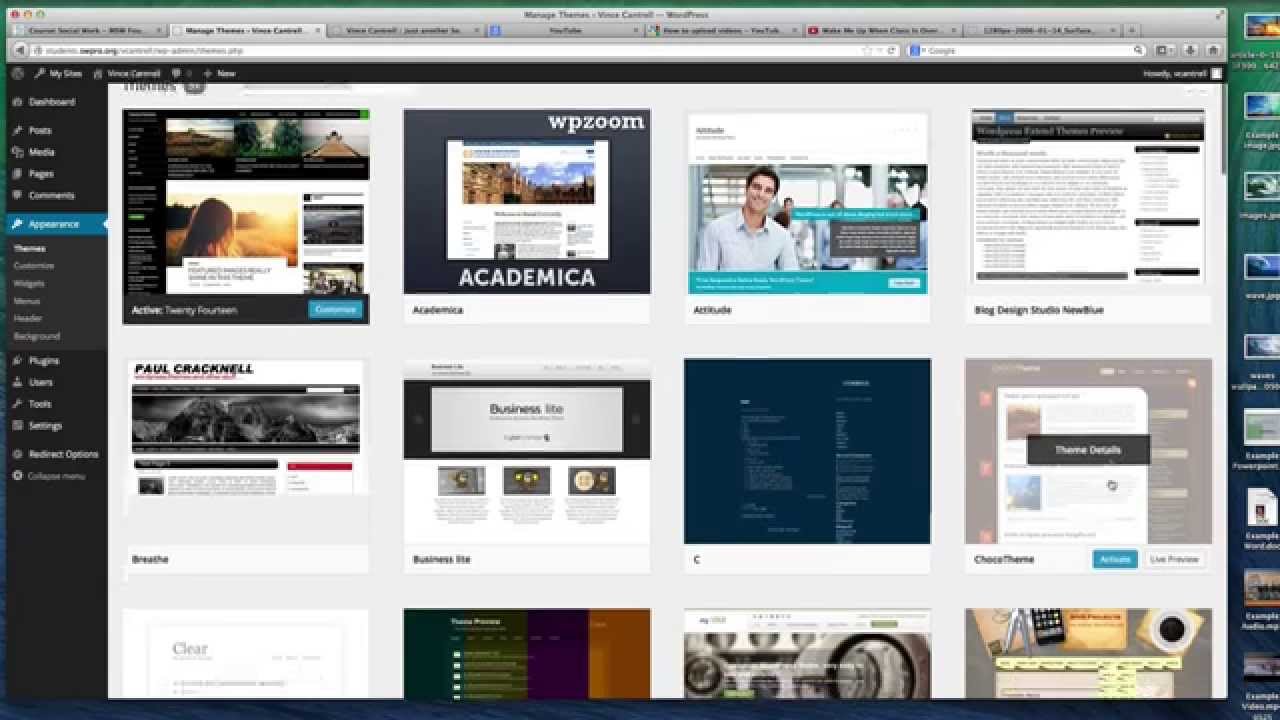This screenshot has height=720, width=1280.
Task: Open the Header submenu link
Action: [28, 319]
